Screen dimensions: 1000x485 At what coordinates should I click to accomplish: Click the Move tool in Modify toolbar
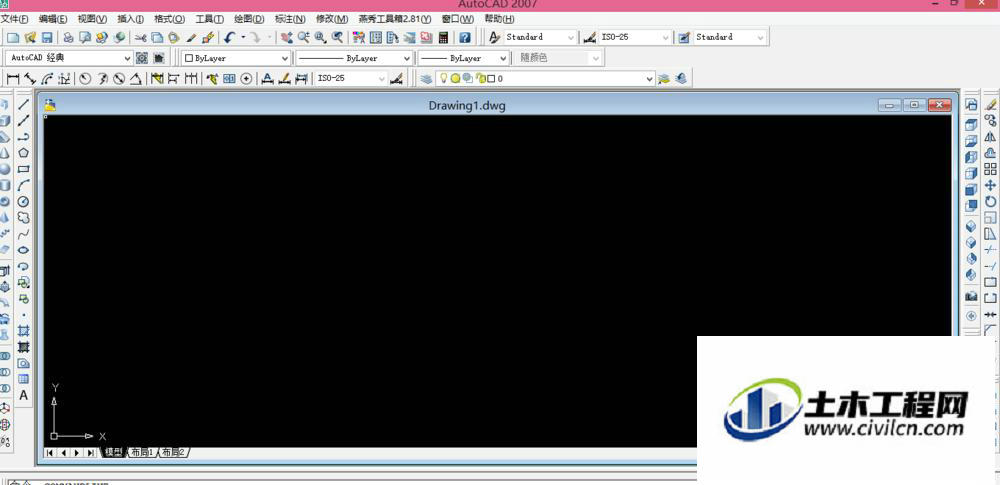[x=990, y=185]
